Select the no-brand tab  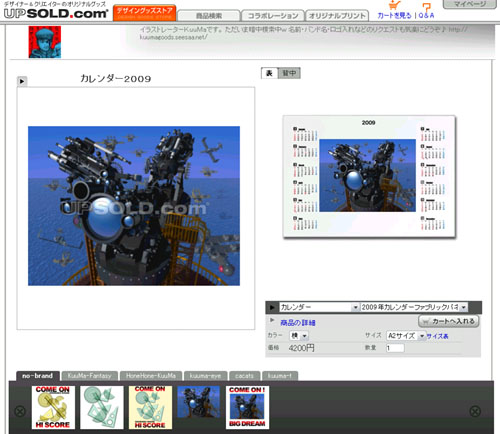38,376
